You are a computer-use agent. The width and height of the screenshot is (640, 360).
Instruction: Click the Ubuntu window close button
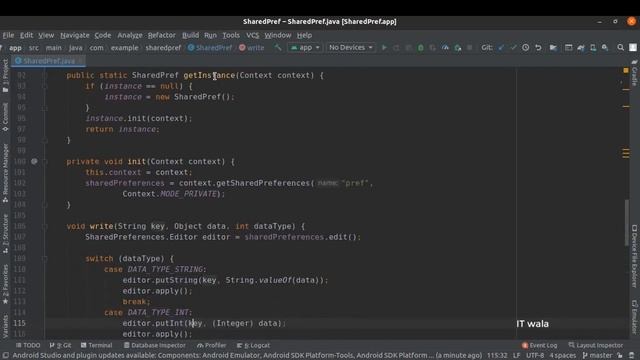[x=631, y=21]
